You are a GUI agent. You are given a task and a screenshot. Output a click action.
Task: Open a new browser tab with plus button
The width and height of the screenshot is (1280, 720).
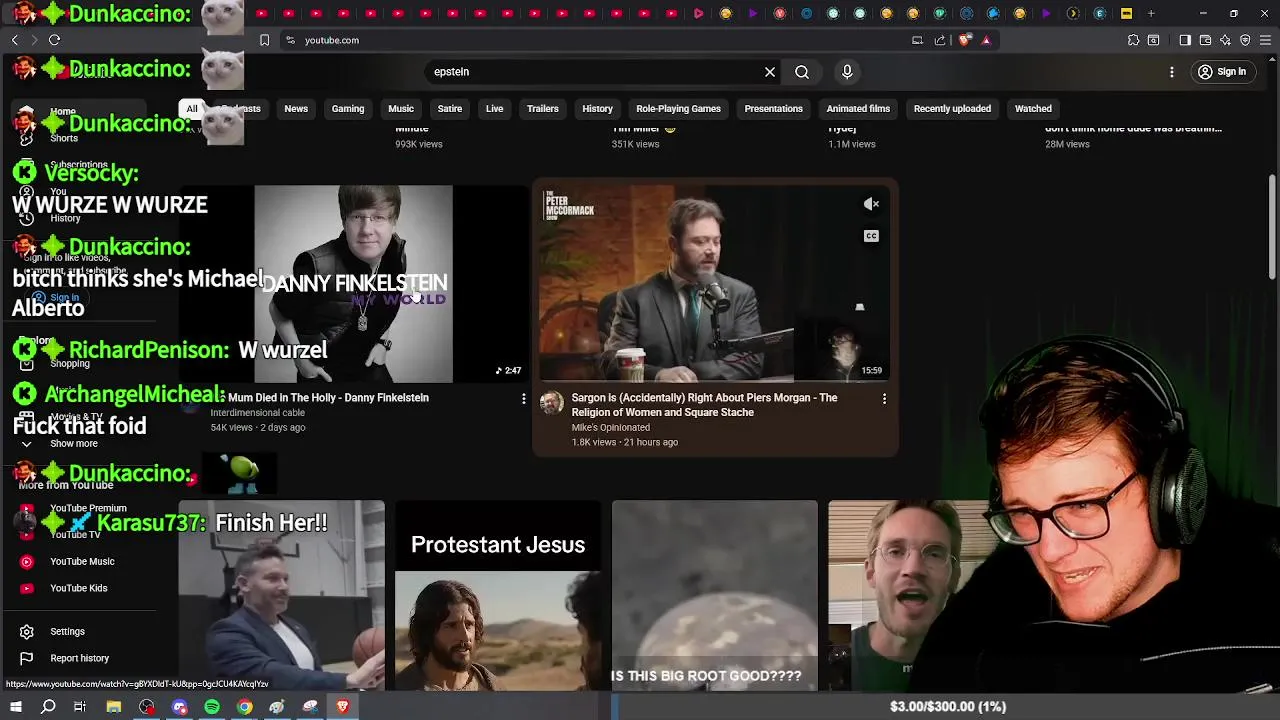pos(1151,14)
